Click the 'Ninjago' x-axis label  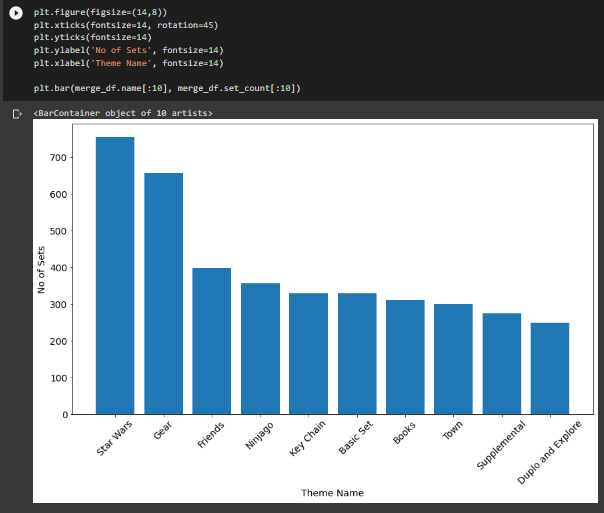(x=260, y=436)
